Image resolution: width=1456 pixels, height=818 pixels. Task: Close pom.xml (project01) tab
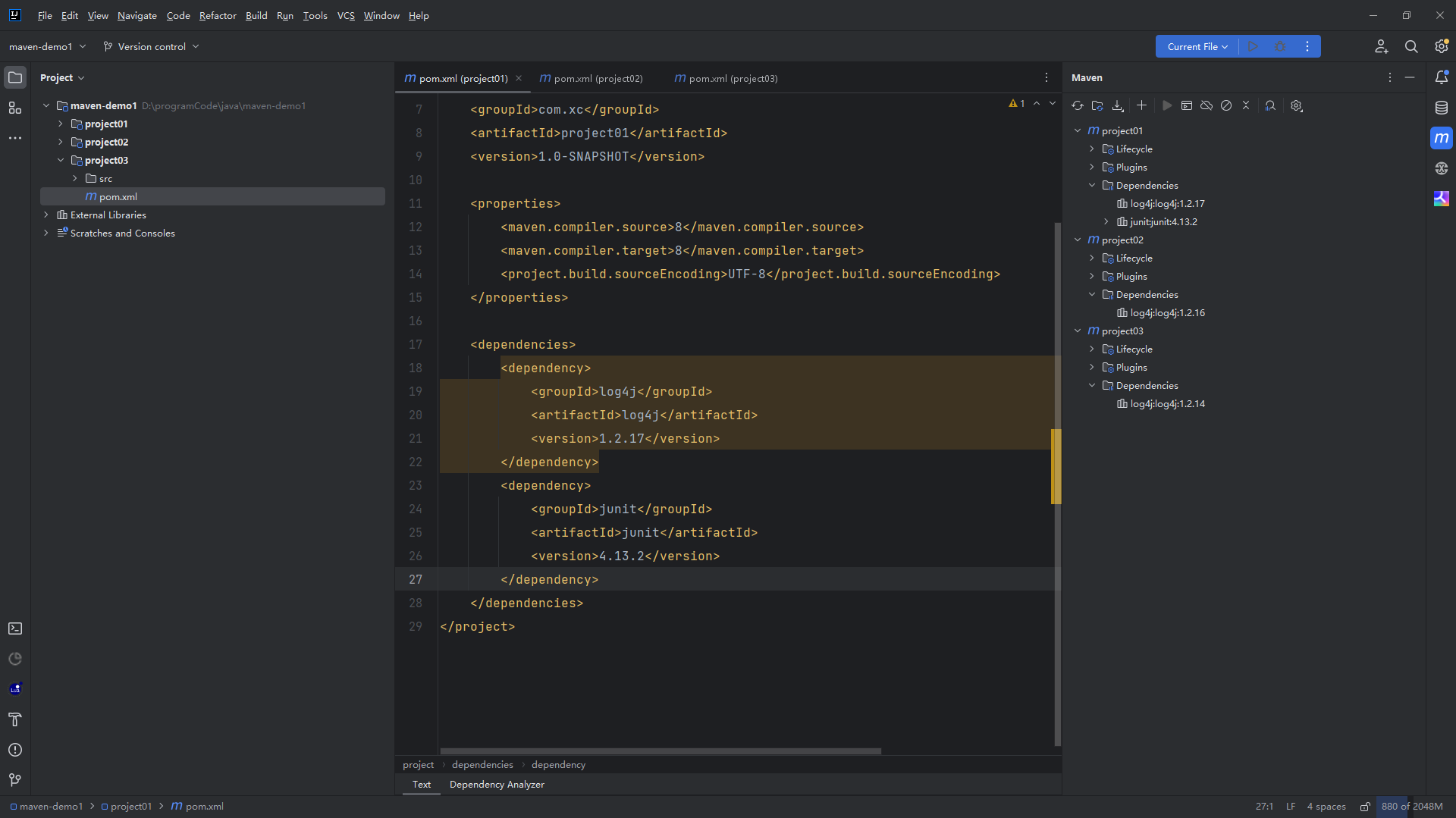pyautogui.click(x=519, y=79)
